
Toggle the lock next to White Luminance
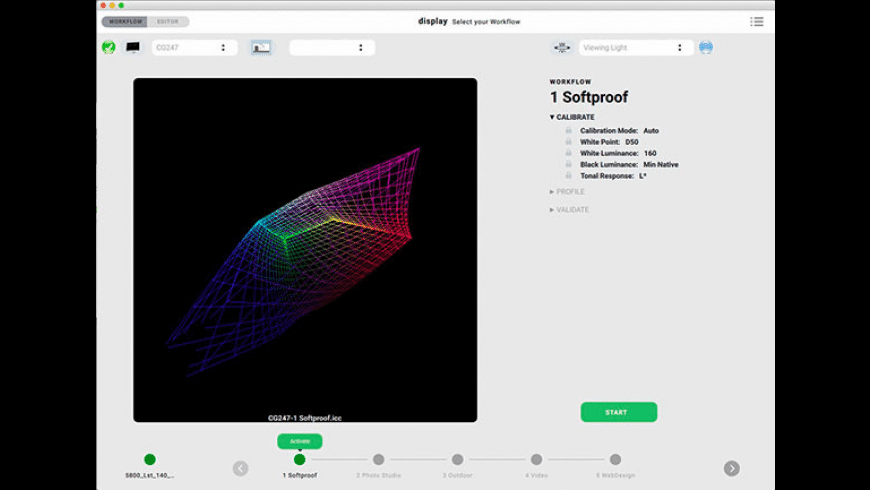(x=568, y=153)
